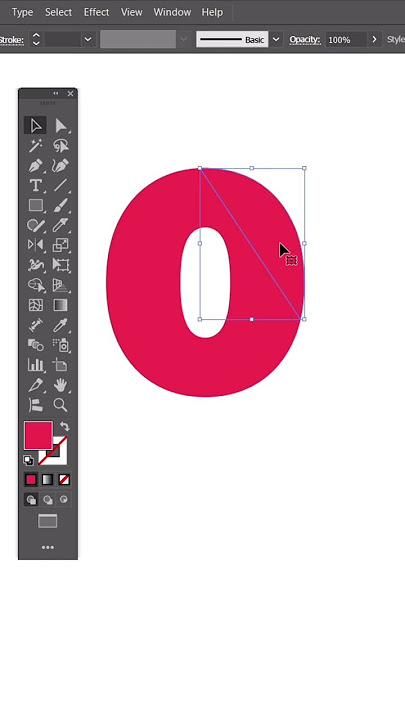Select the Shaper tool
The height and width of the screenshot is (720, 405).
pyautogui.click(x=35, y=225)
